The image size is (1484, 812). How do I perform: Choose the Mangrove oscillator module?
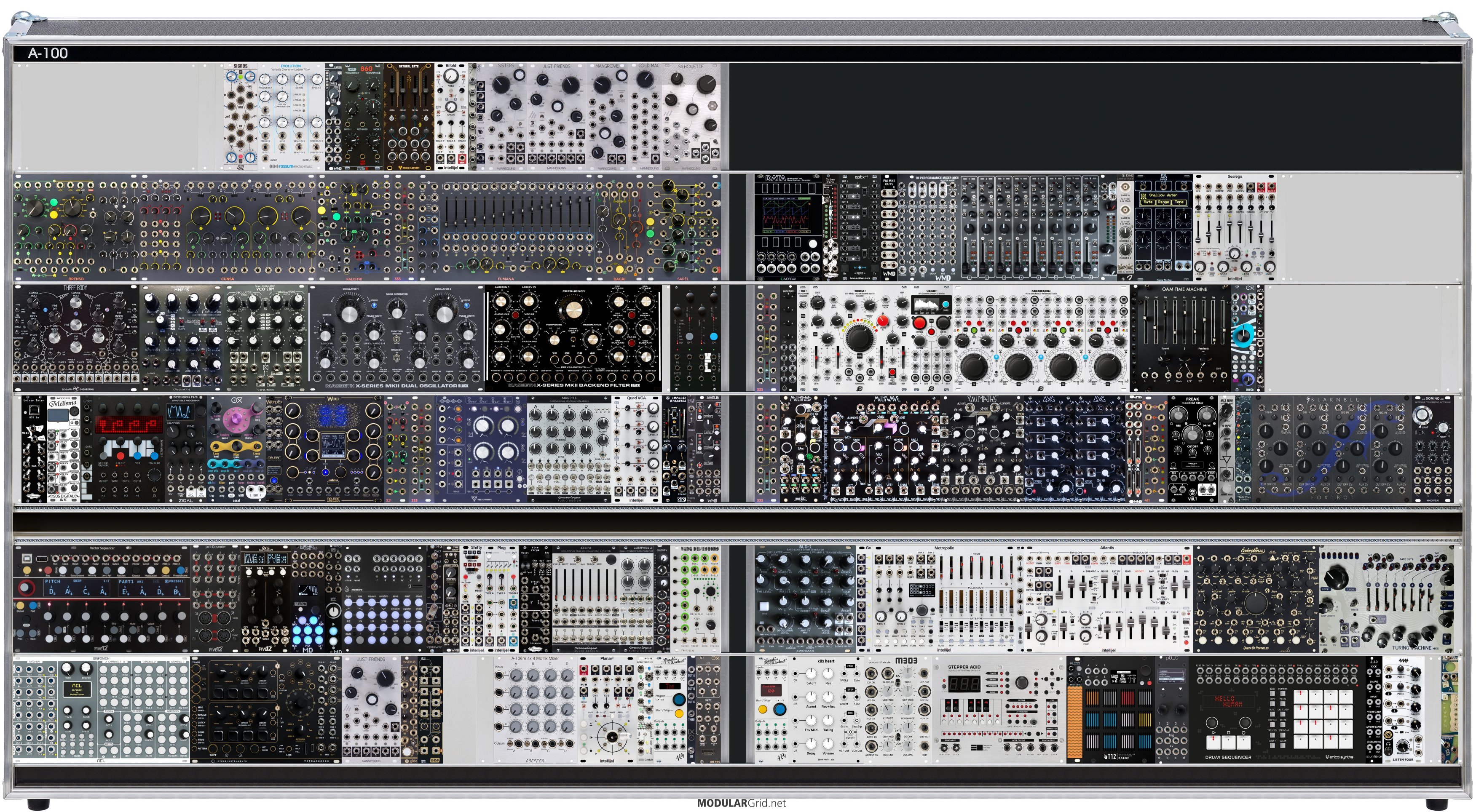click(x=607, y=116)
